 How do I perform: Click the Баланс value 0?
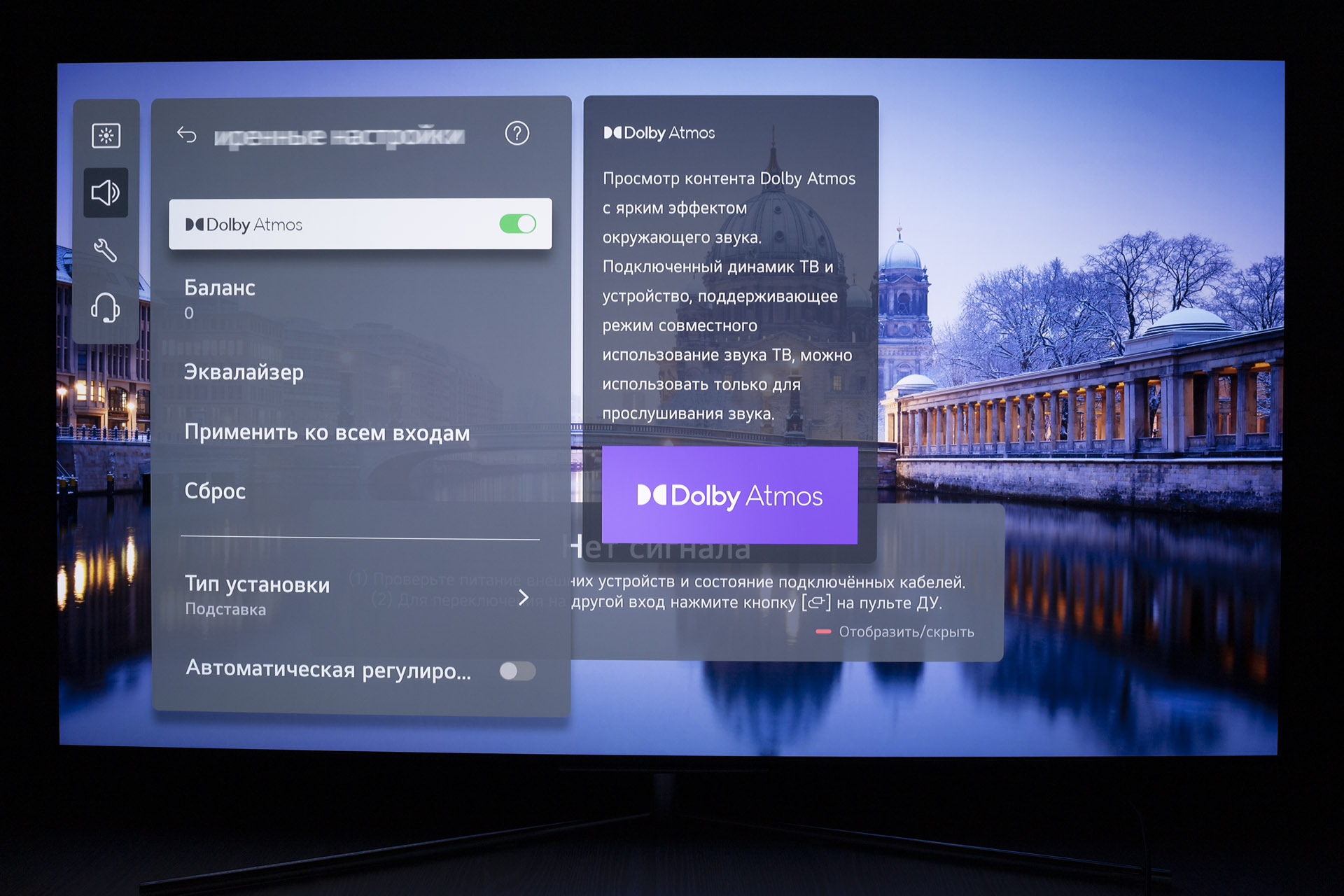click(189, 314)
